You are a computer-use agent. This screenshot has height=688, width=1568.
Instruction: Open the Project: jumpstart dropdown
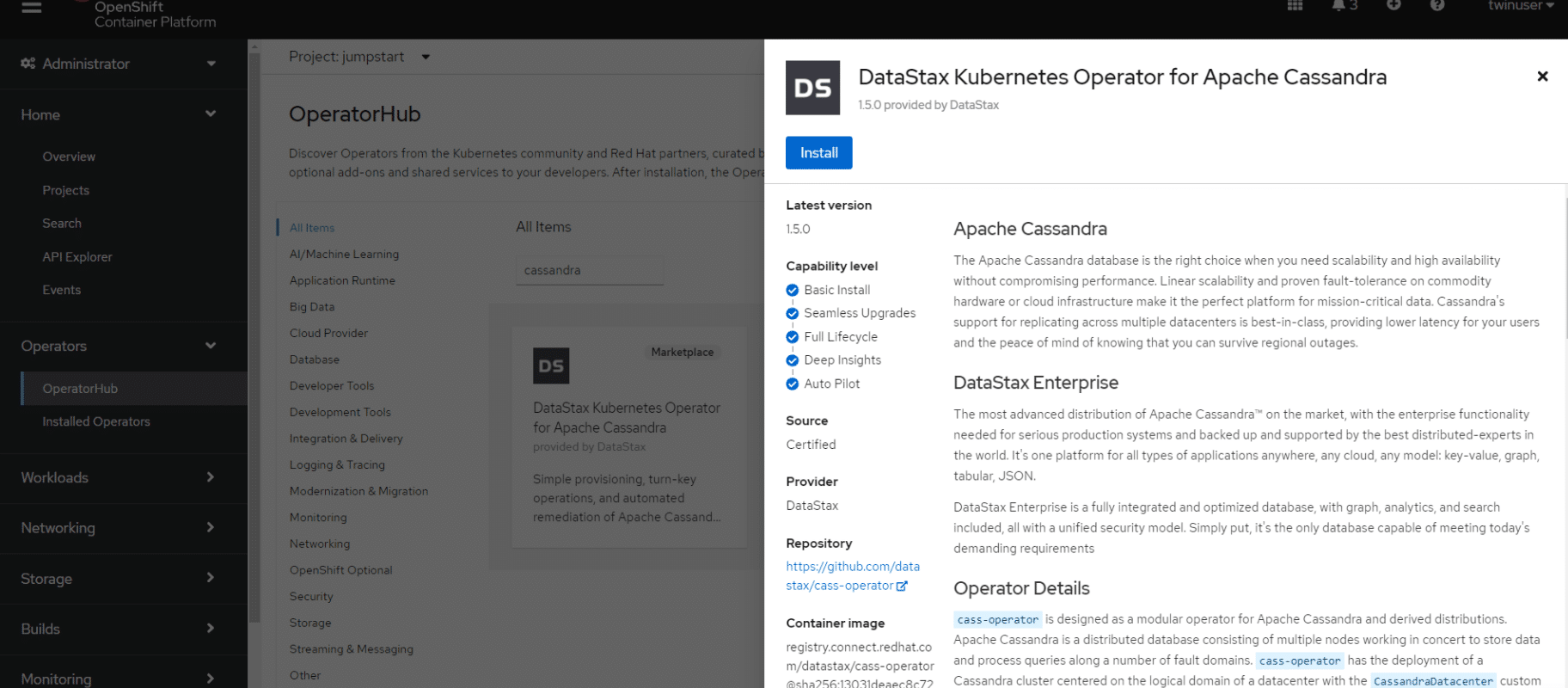pos(359,57)
